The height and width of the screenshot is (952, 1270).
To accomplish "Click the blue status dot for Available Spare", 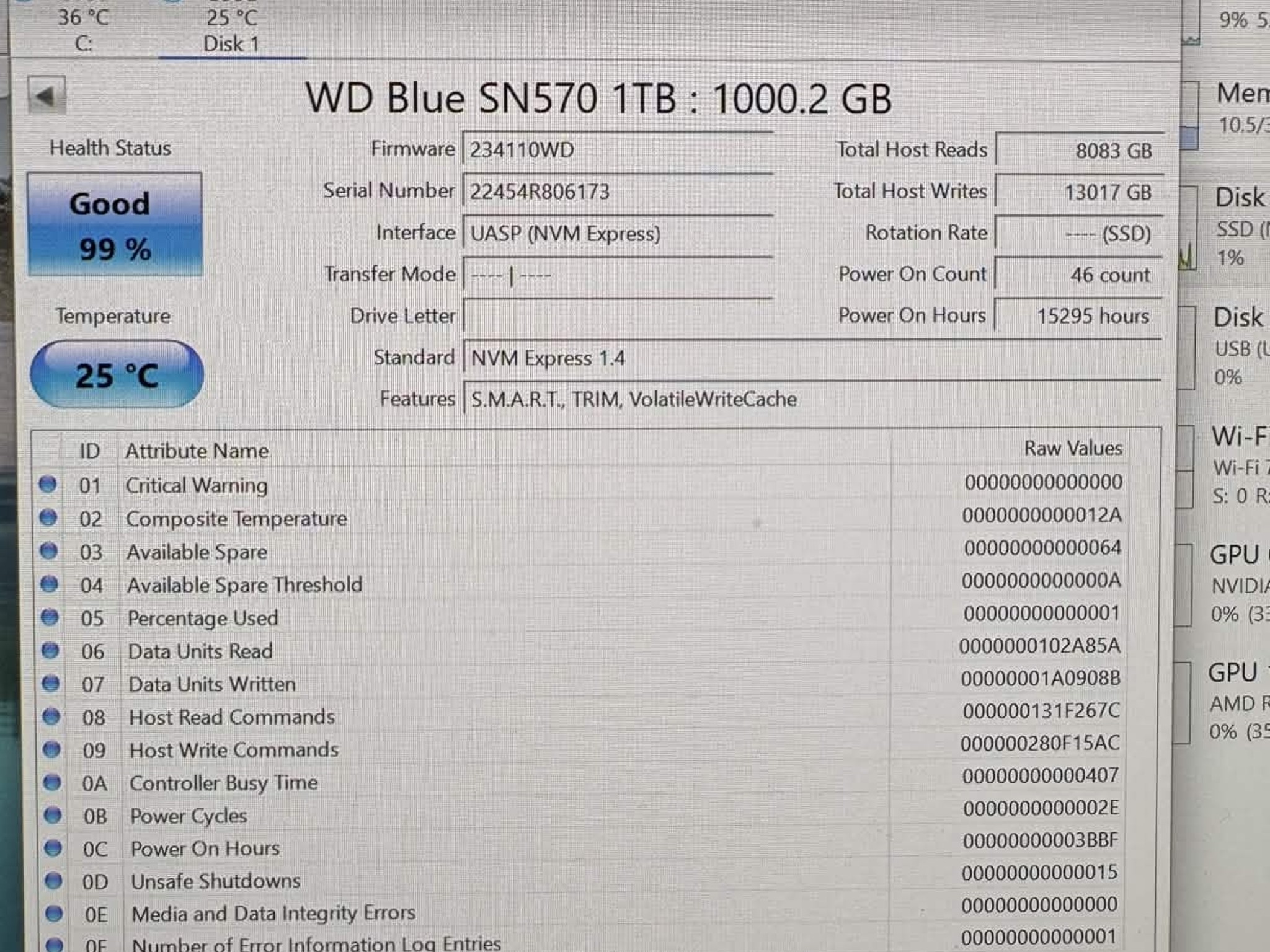I will [48, 550].
